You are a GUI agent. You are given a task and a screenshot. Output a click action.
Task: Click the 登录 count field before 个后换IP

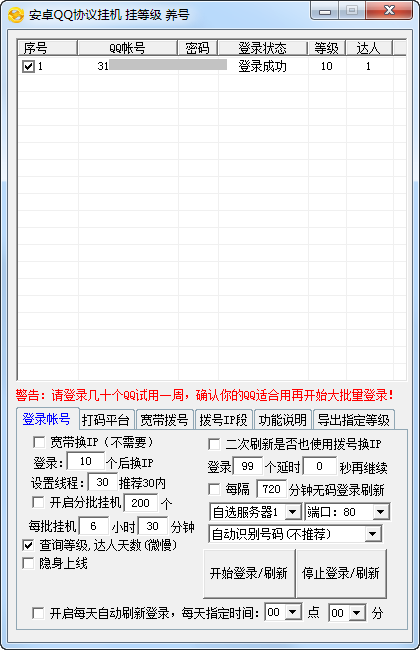point(86,461)
